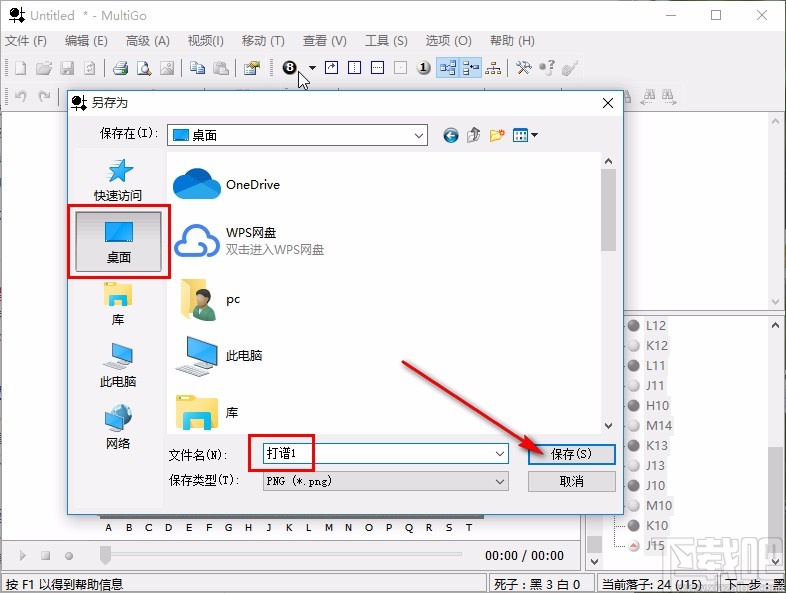Click the hierarchy chart toolbar icon

click(493, 68)
